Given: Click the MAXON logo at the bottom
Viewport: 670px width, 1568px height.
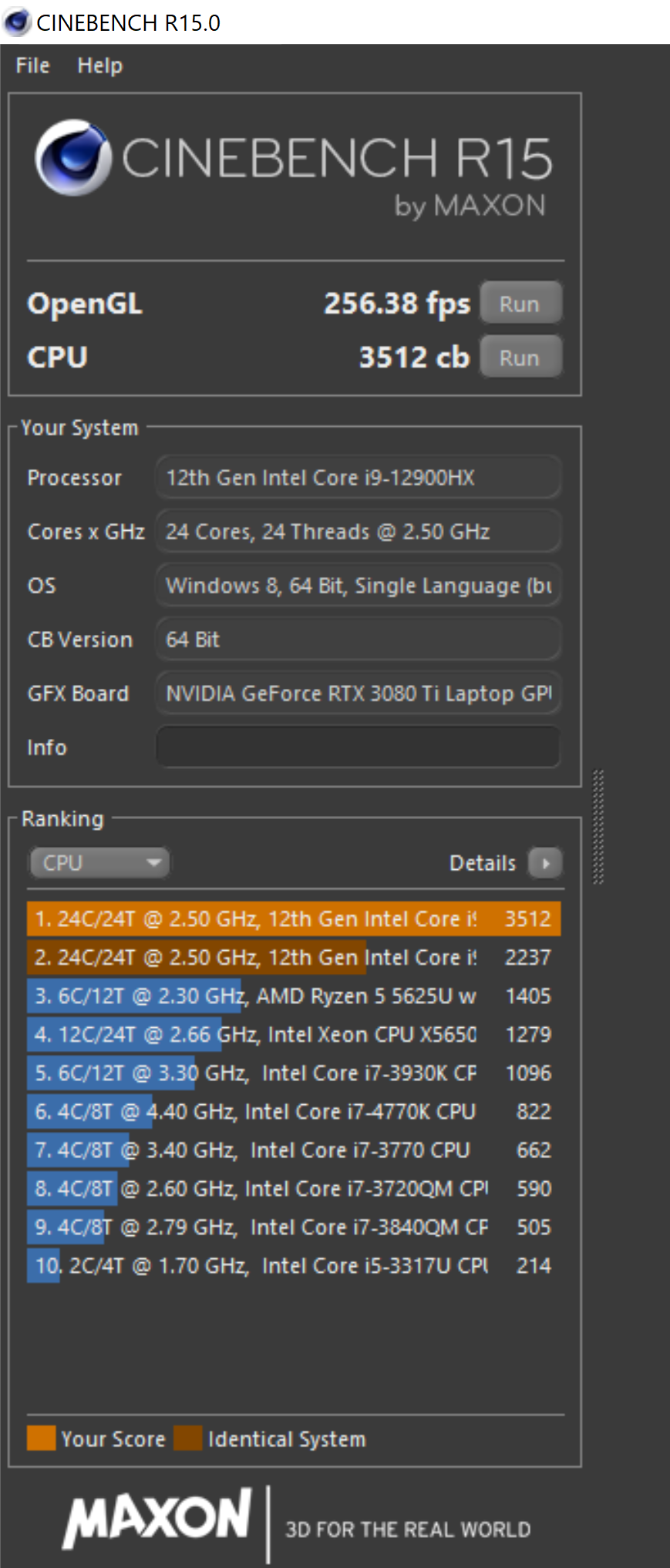Looking at the screenshot, I should (x=157, y=1518).
